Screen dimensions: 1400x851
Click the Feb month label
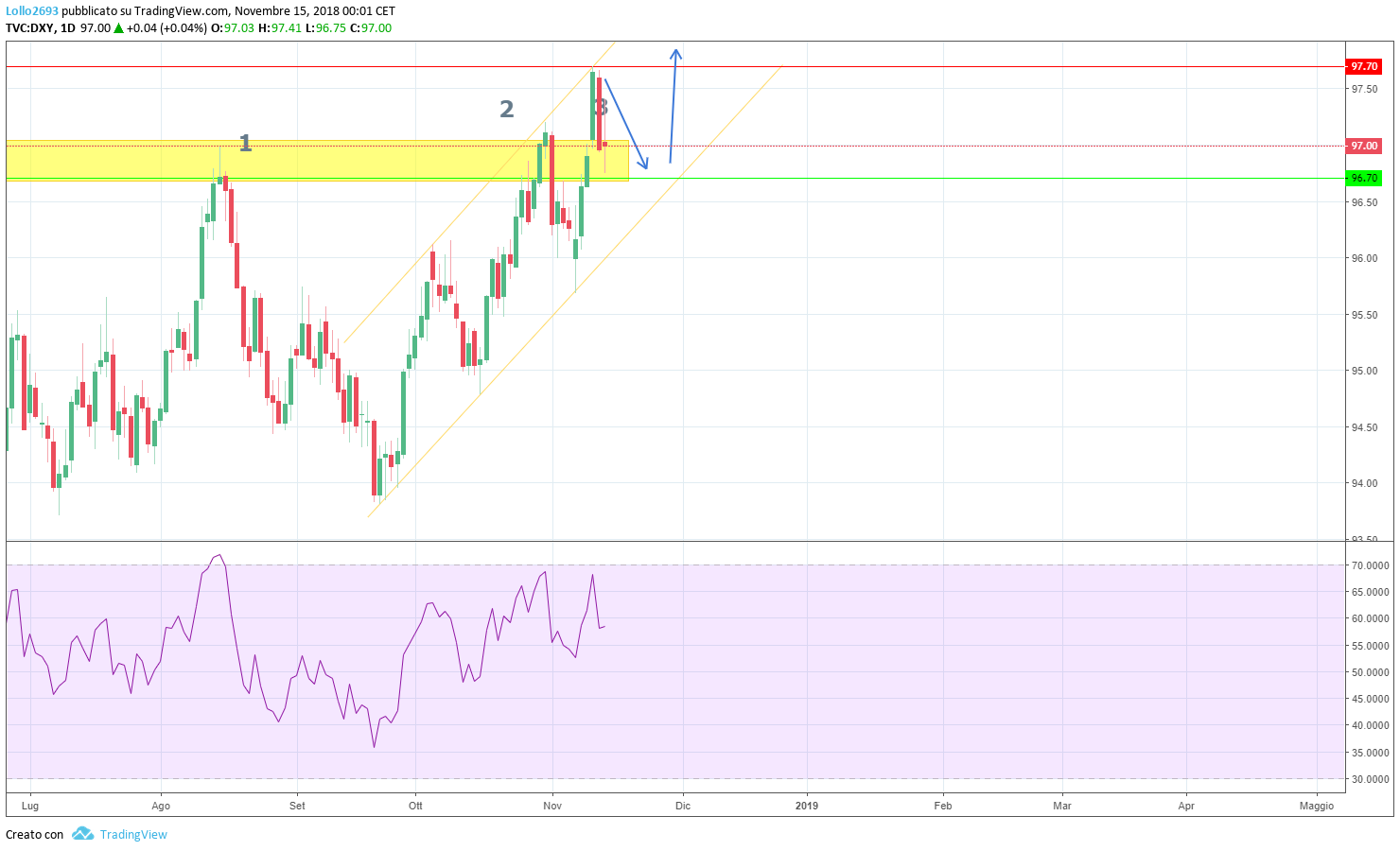(x=943, y=806)
